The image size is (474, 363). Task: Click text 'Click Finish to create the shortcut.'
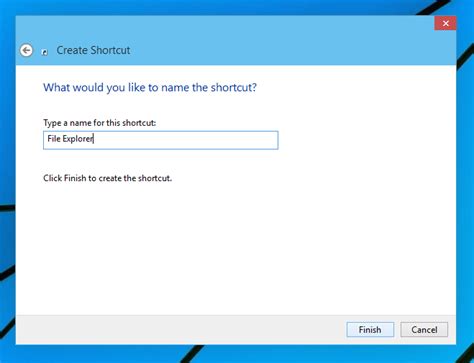(x=108, y=178)
